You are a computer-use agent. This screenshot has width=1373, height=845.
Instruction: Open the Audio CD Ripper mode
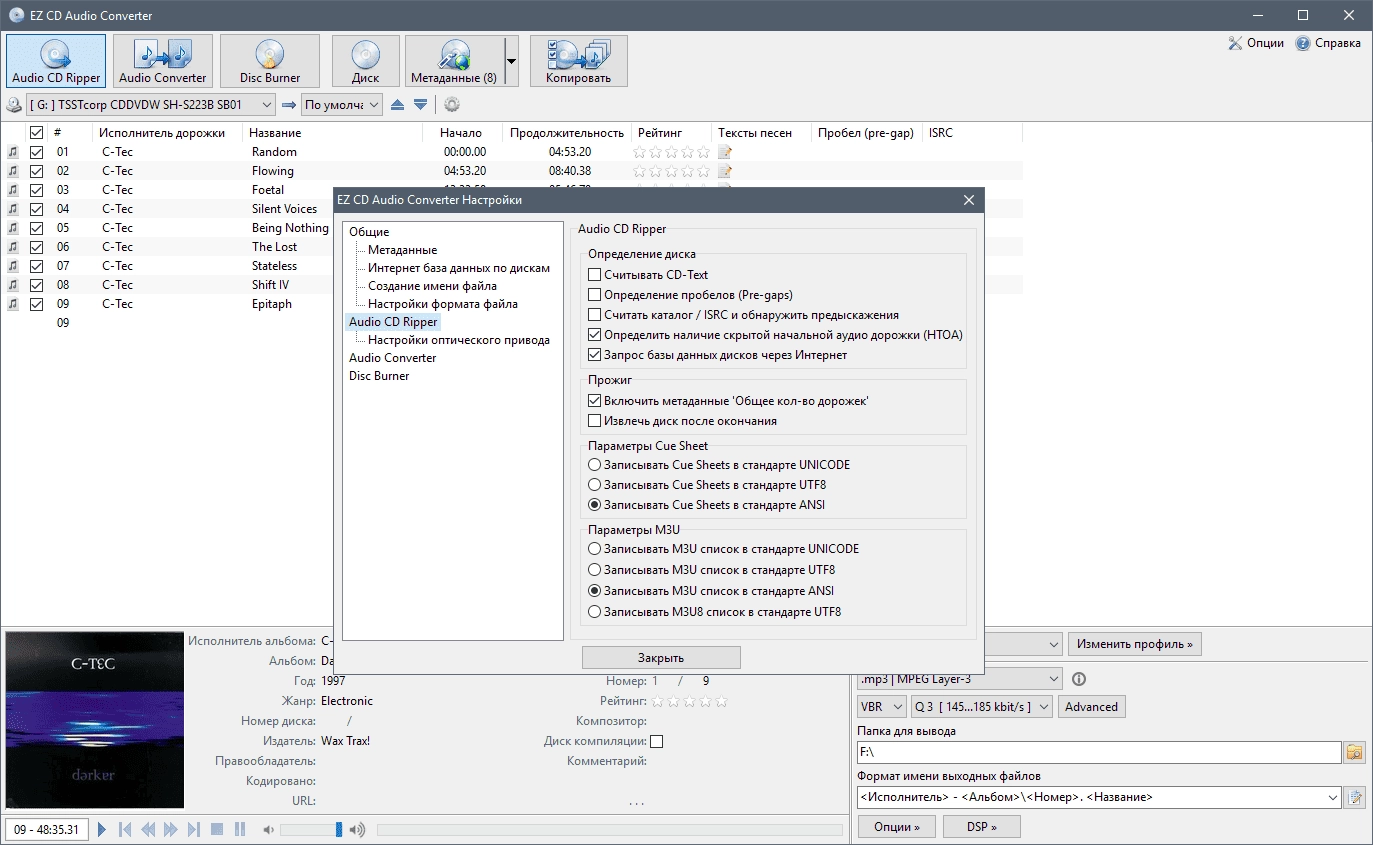pyautogui.click(x=56, y=61)
